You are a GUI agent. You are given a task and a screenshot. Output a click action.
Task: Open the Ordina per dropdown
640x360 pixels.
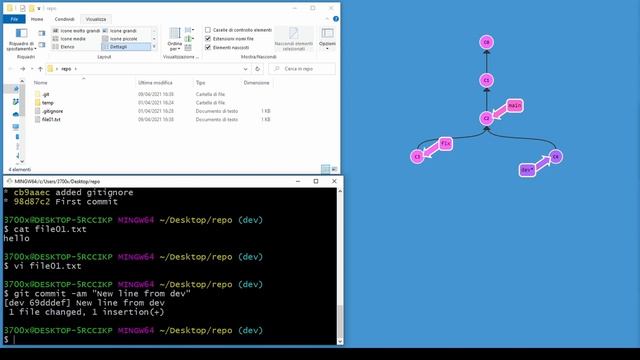175,39
